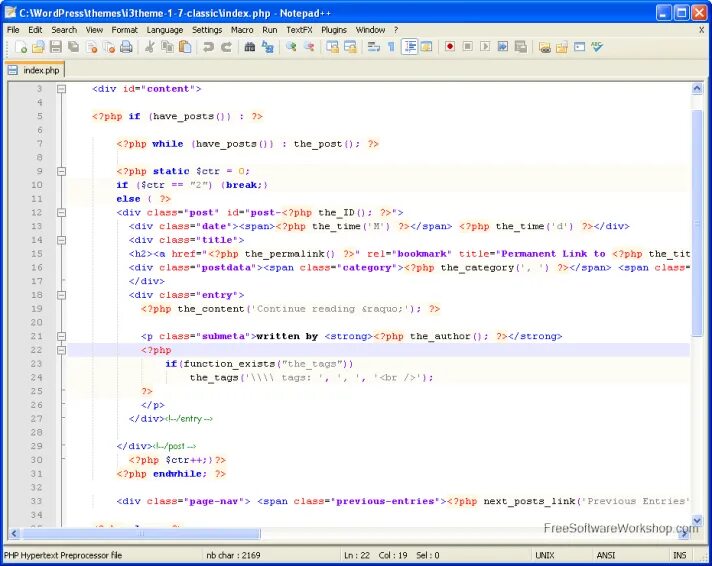Play back the recorded macro
This screenshot has height=566, width=712.
tap(485, 47)
